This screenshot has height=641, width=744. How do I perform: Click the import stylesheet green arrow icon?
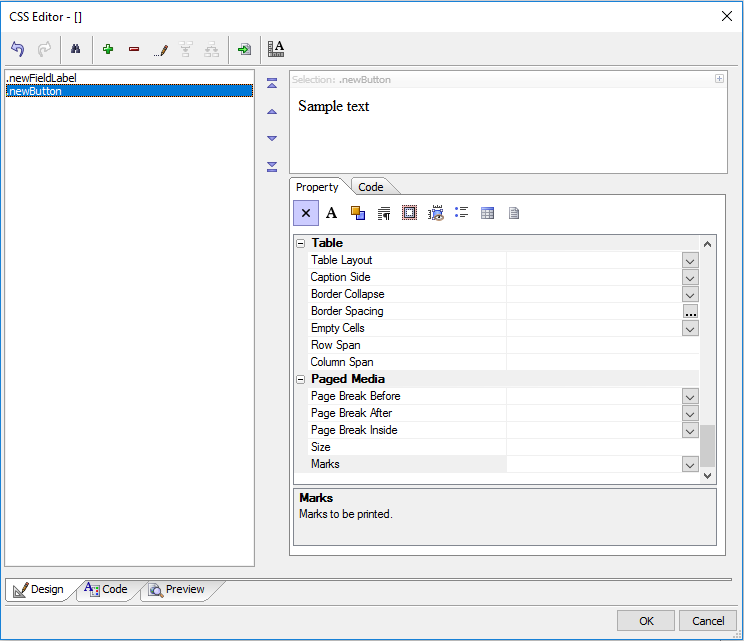244,49
